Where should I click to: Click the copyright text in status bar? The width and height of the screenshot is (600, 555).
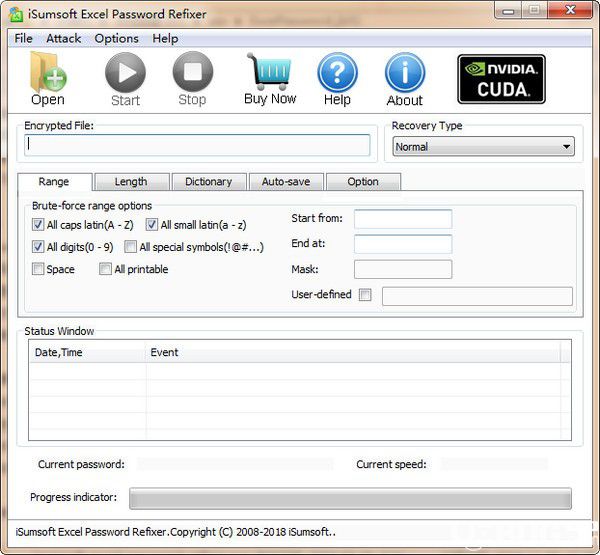coord(176,532)
